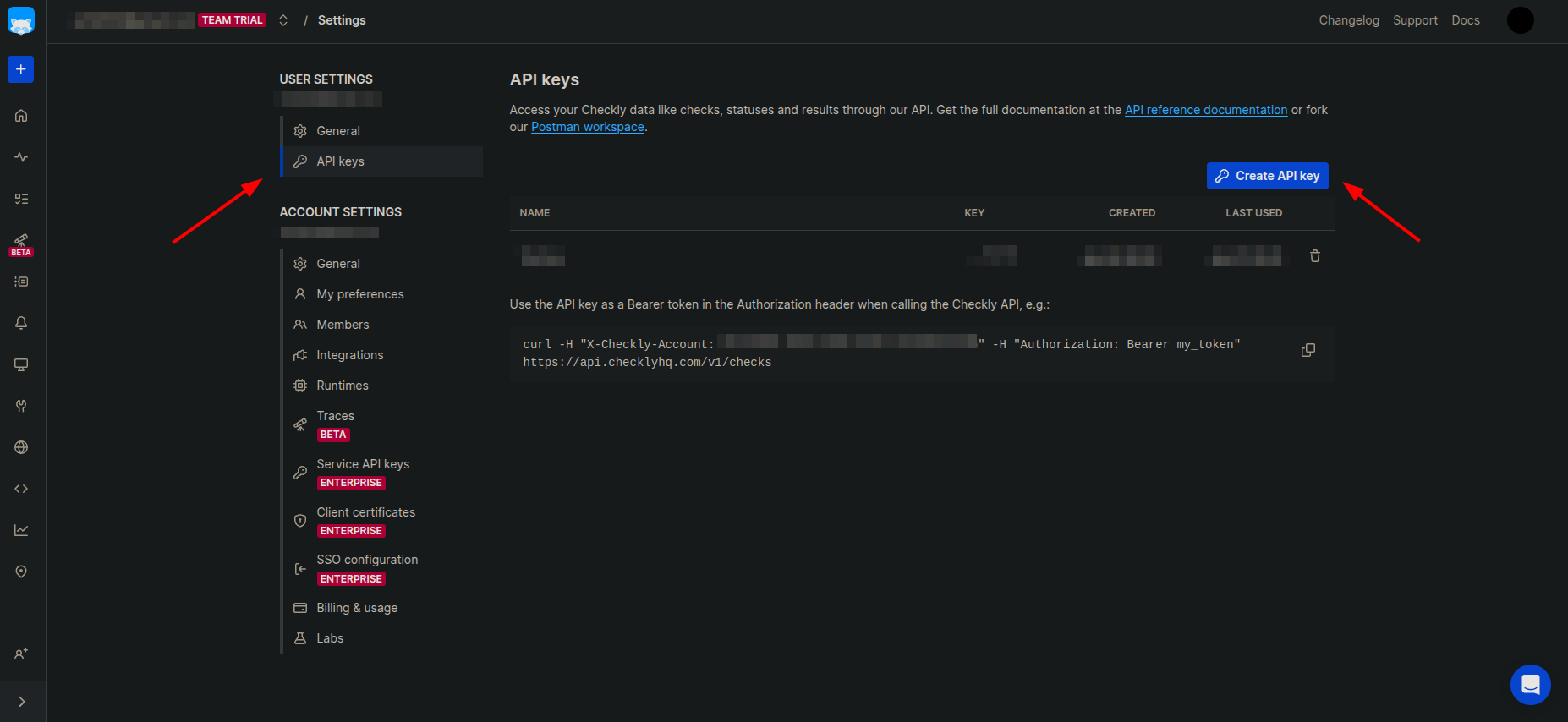This screenshot has width=1568, height=722.
Task: Open the globe icon in the sidebar
Action: click(x=21, y=447)
